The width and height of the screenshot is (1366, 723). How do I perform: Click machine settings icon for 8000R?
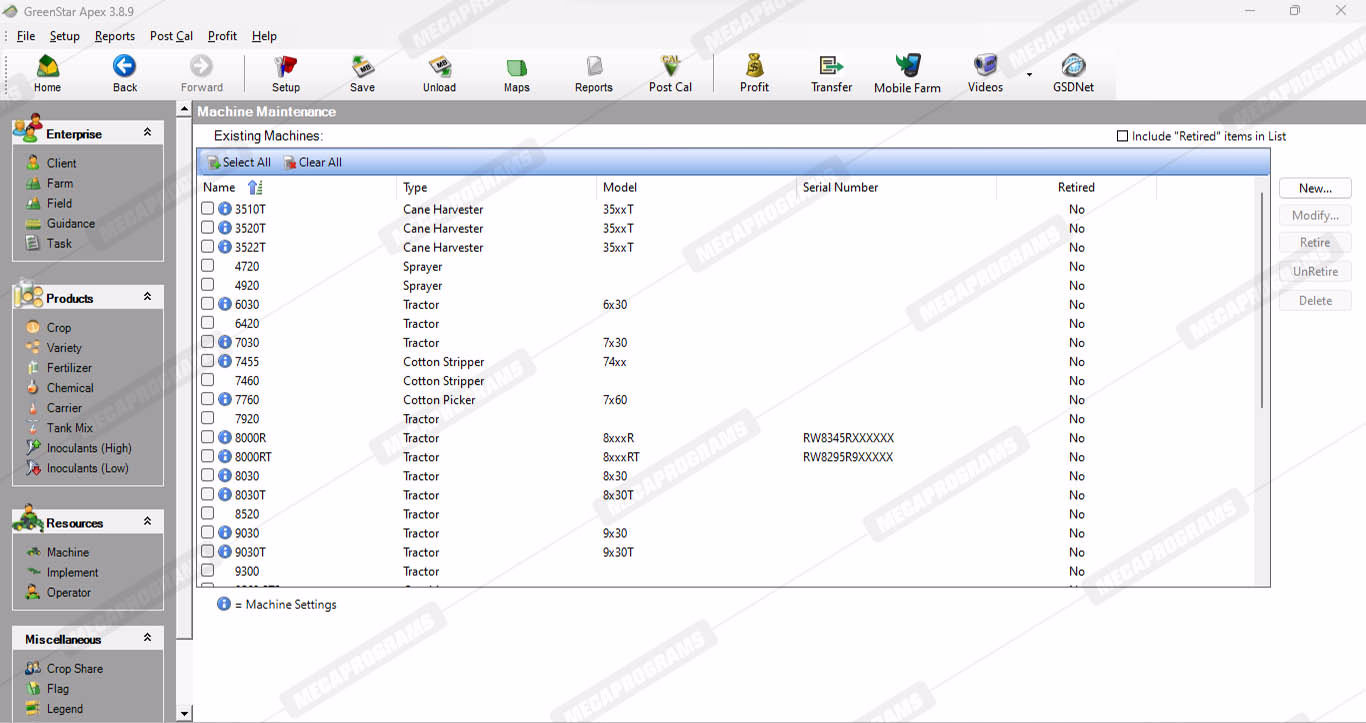pos(225,437)
